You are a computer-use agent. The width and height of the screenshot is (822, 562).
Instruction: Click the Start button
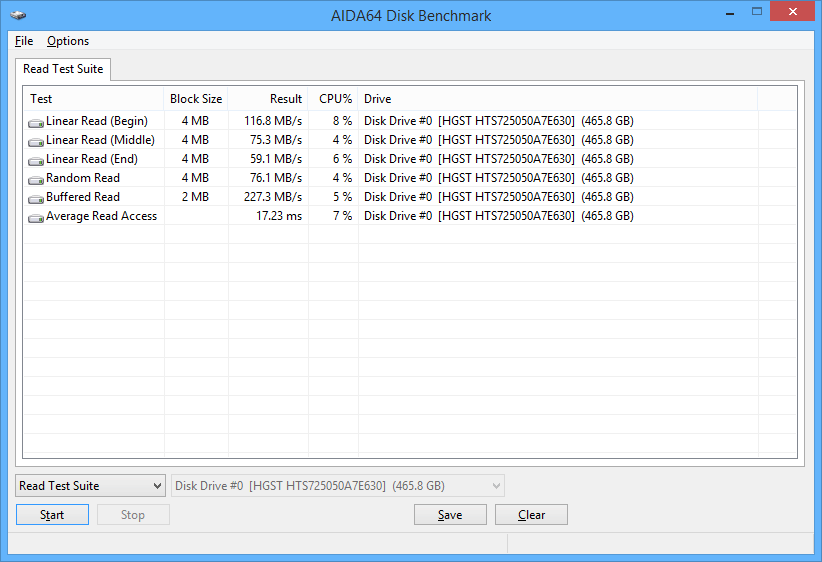point(52,515)
